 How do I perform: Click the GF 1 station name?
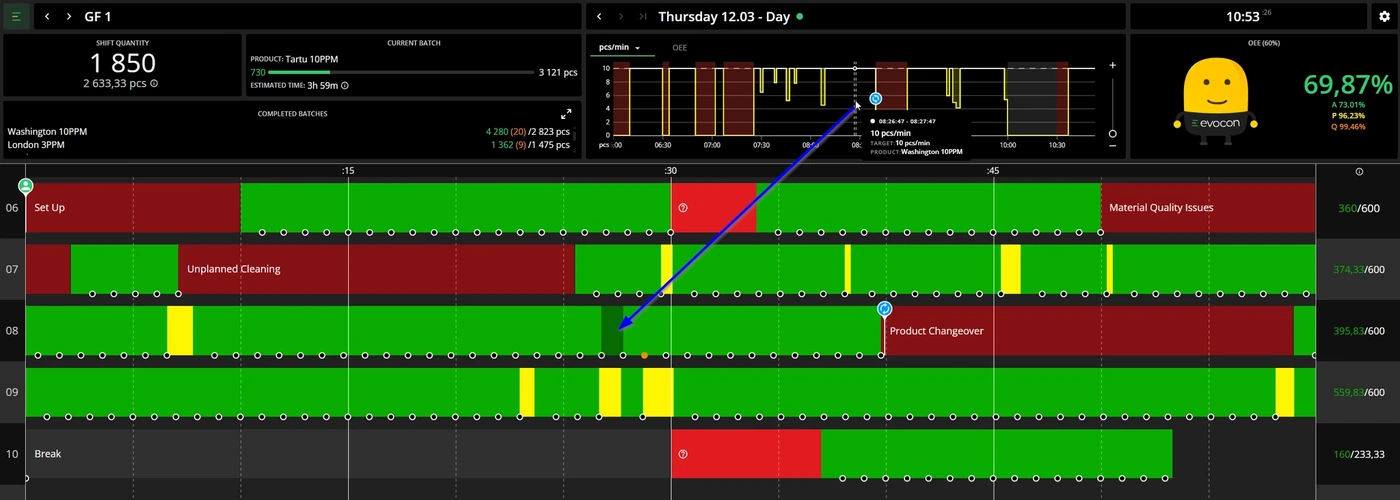98,17
